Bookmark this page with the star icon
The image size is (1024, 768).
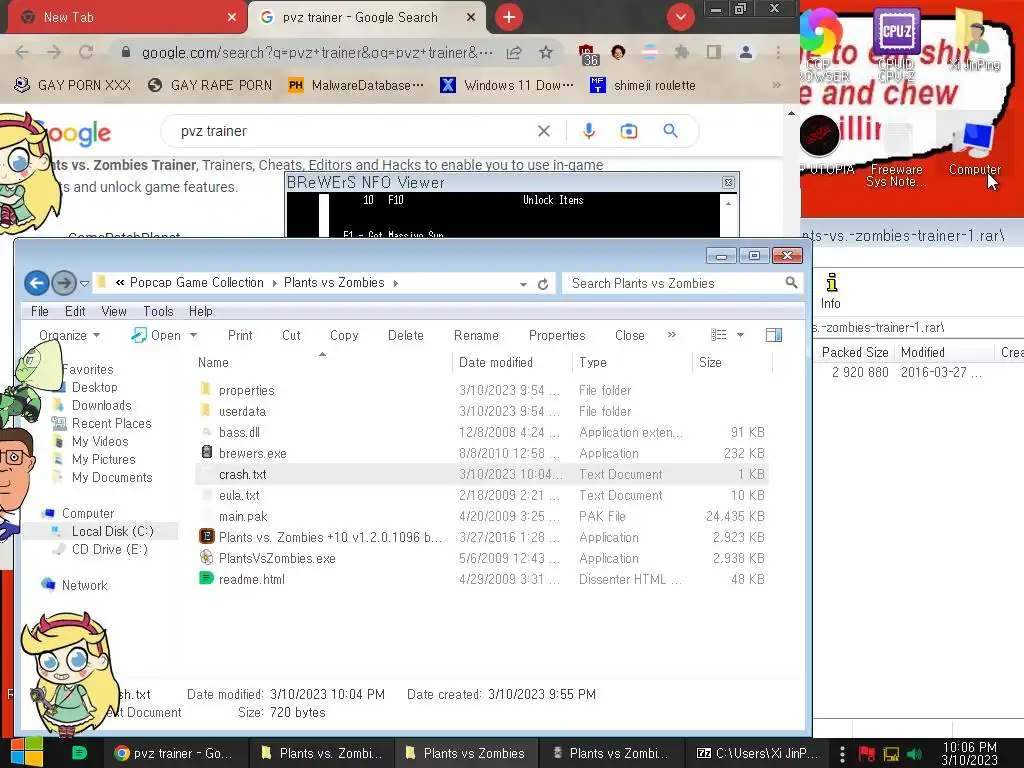pos(546,52)
